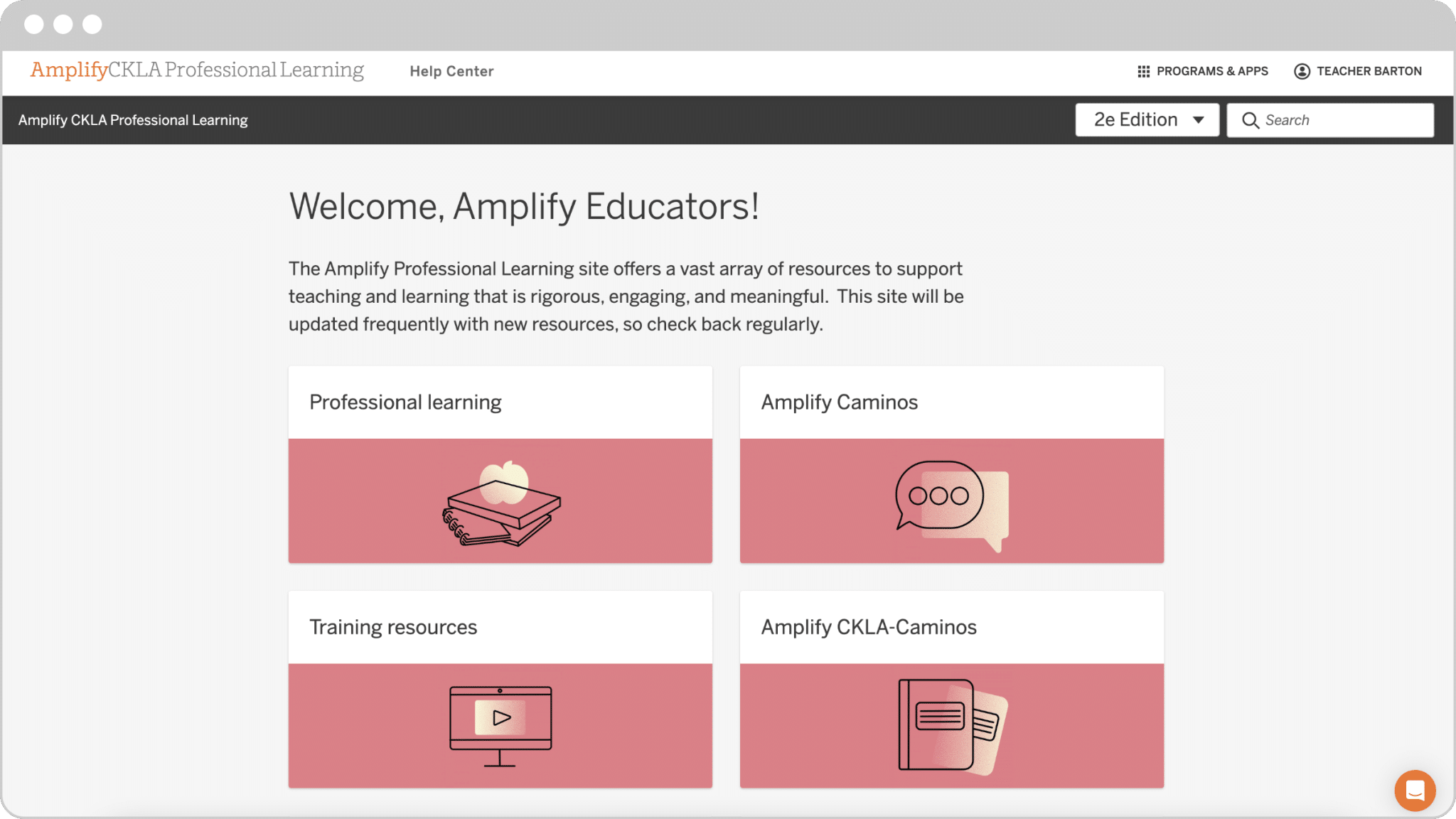Viewport: 1456px width, 819px height.
Task: Click the search magnifier icon
Action: [1251, 120]
